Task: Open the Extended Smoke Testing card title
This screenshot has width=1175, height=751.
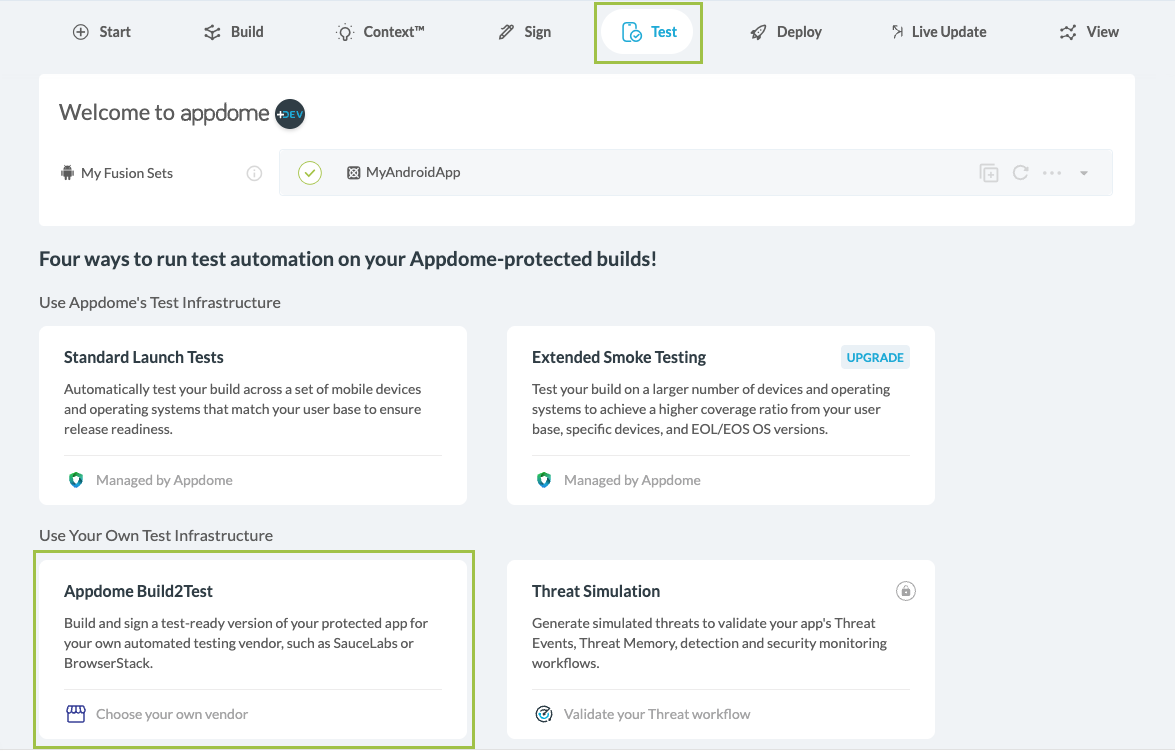Action: click(x=619, y=358)
